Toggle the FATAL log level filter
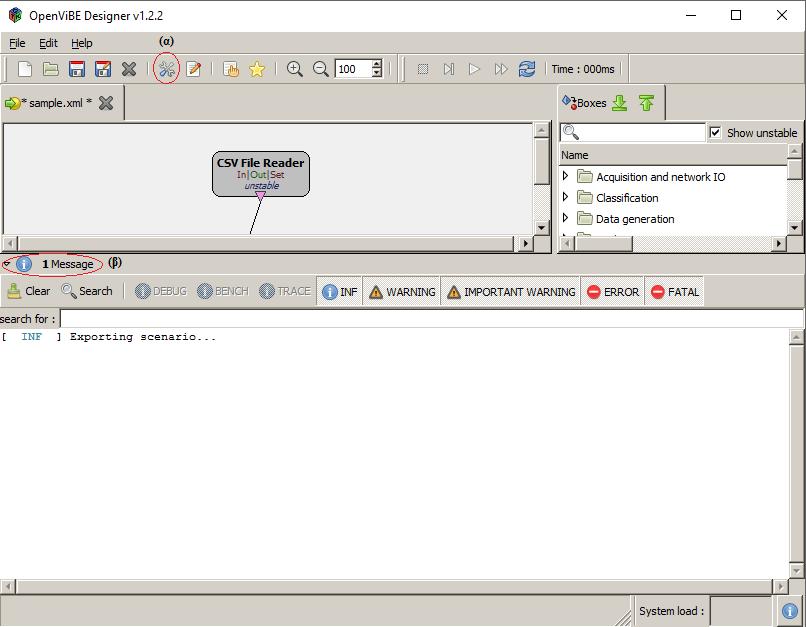 point(674,291)
